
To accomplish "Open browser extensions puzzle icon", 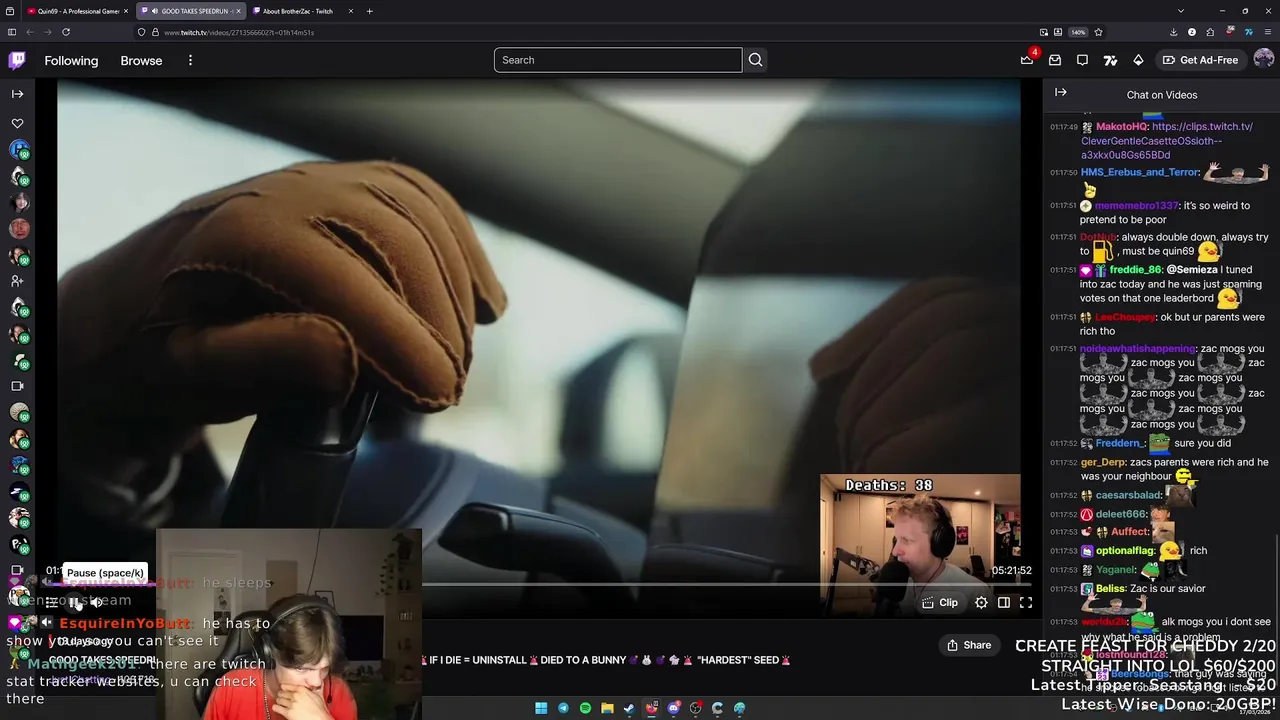I will [x=1210, y=32].
